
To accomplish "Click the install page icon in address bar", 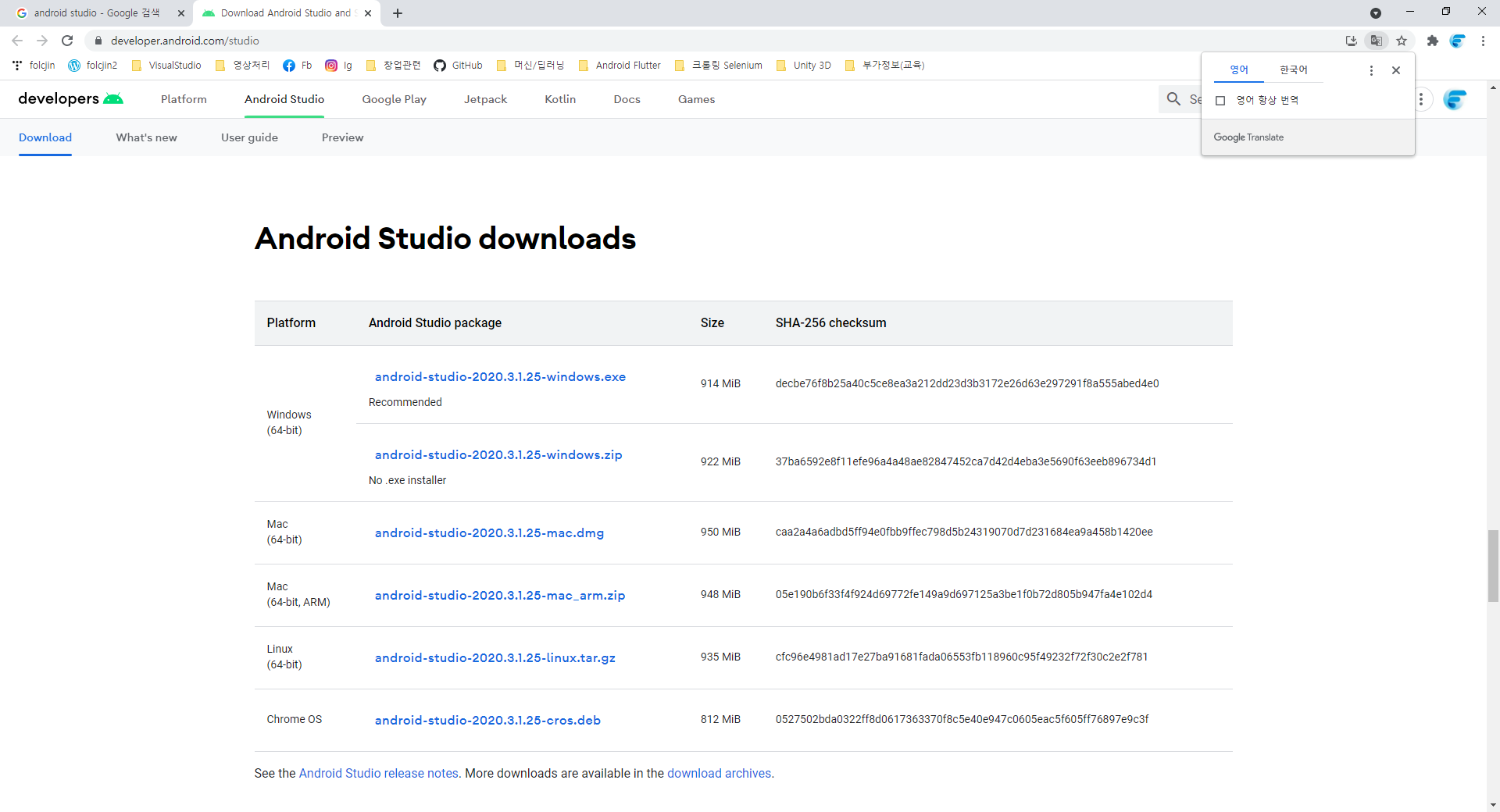I will [x=1352, y=41].
